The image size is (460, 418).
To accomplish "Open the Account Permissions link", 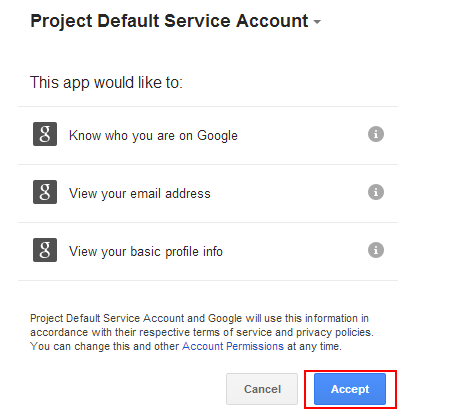I will 233,346.
